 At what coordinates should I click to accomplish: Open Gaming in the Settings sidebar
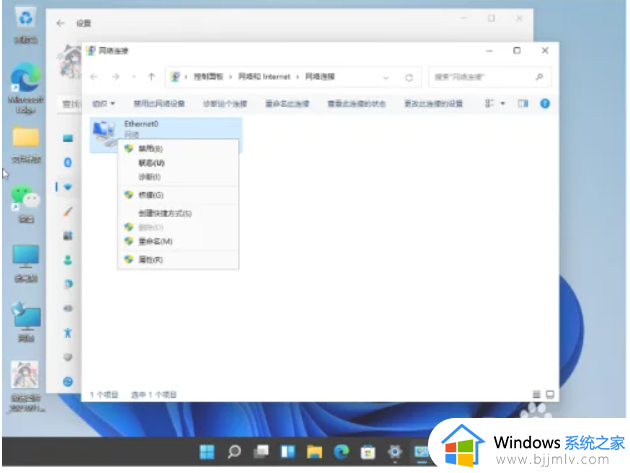pos(68,309)
